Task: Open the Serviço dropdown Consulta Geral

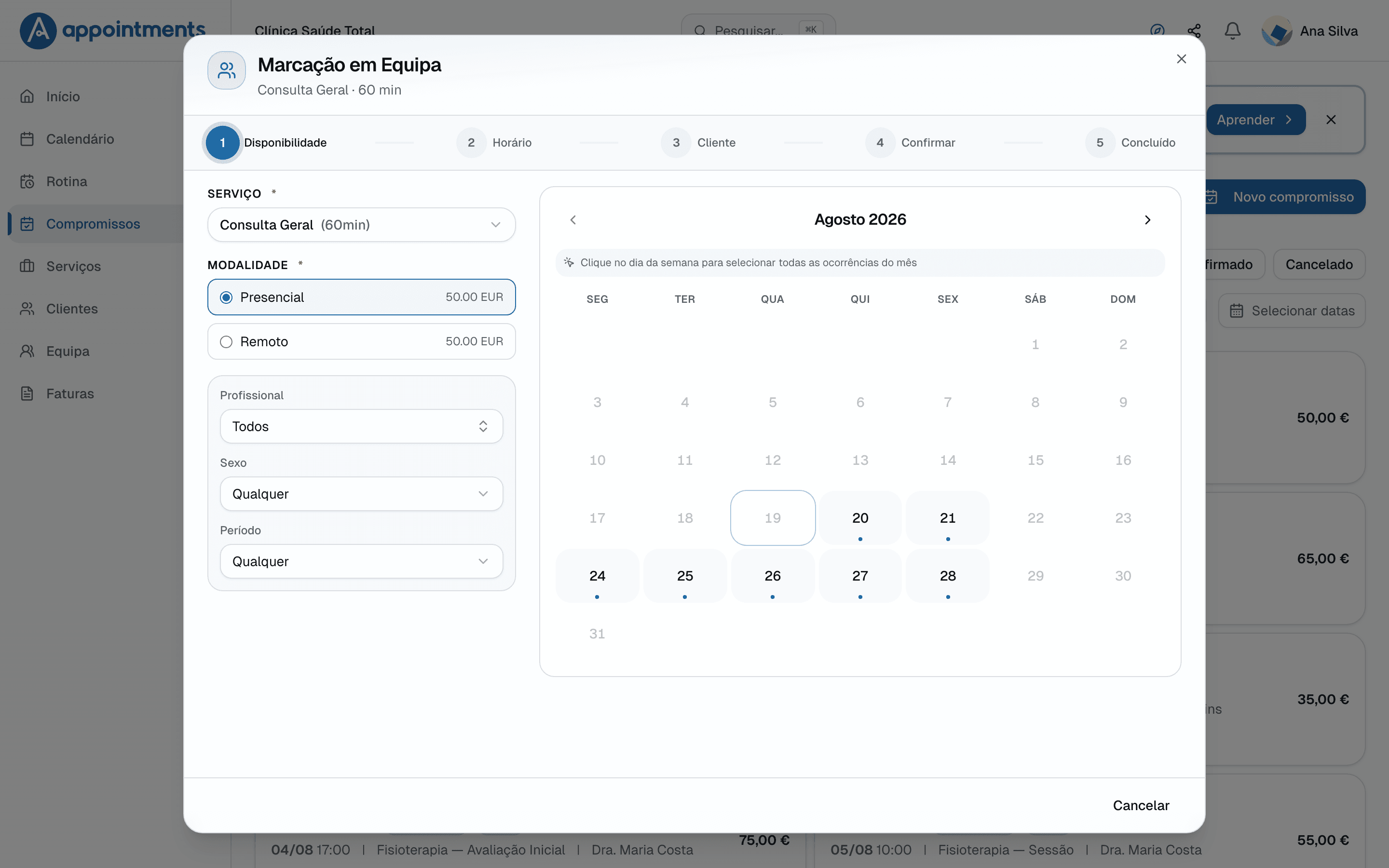Action: [362, 225]
